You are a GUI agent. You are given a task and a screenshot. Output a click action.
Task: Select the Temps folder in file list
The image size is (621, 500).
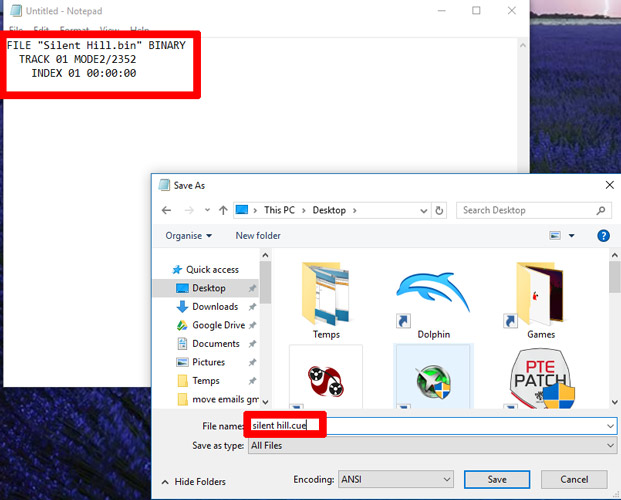(x=326, y=301)
